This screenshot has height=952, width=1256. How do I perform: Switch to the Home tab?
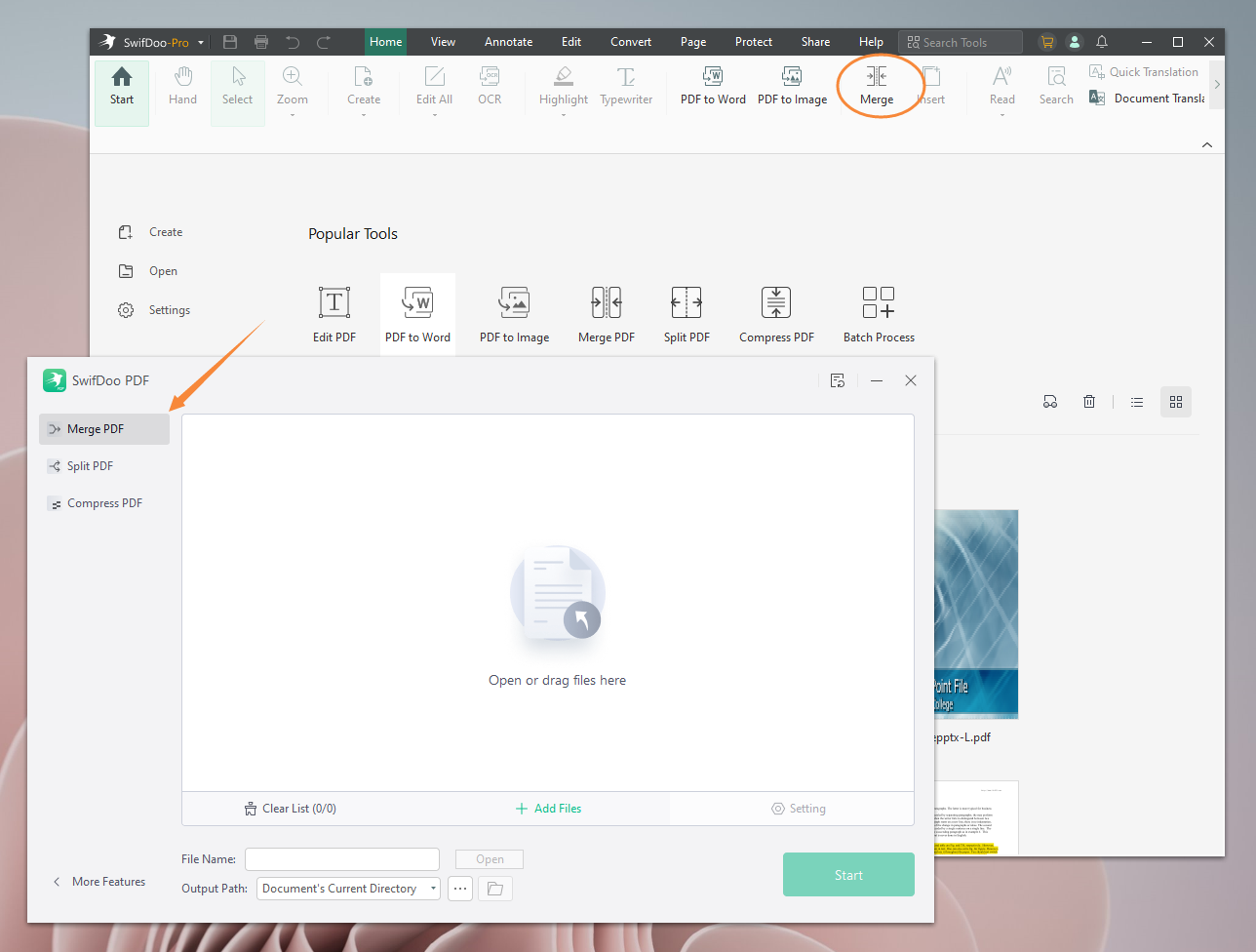tap(386, 42)
